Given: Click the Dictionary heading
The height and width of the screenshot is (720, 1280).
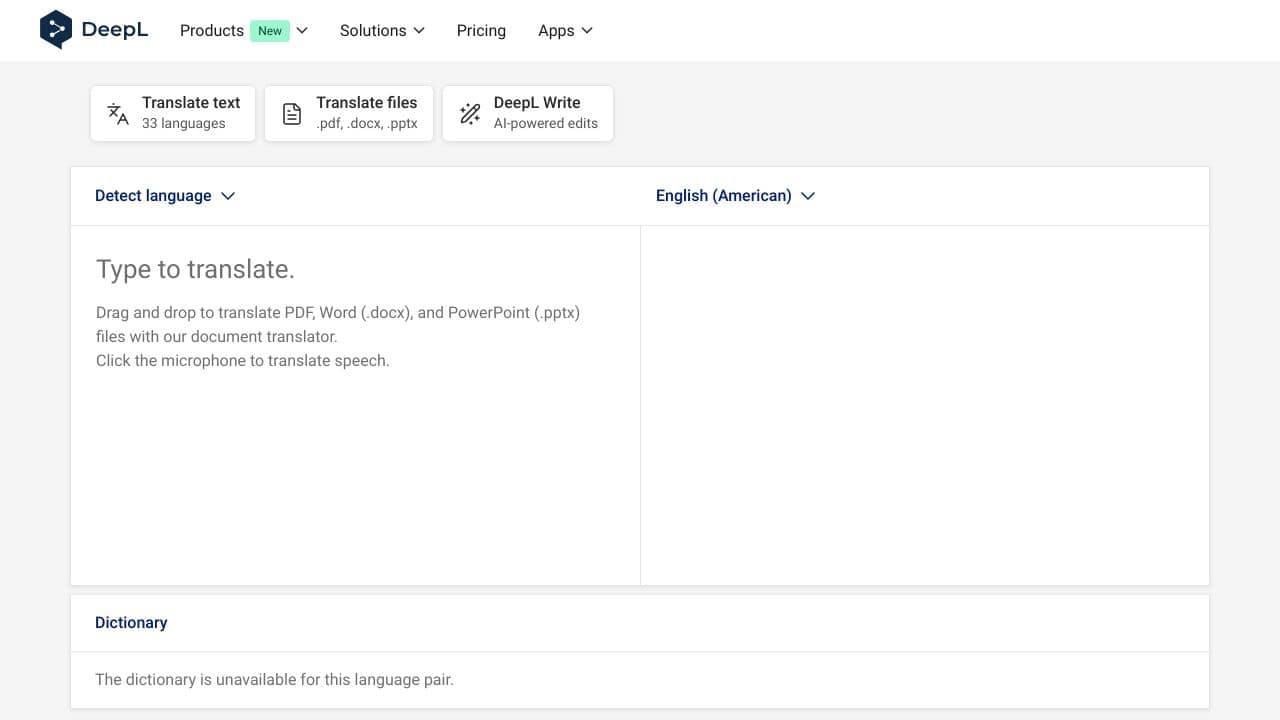Looking at the screenshot, I should click(x=131, y=622).
